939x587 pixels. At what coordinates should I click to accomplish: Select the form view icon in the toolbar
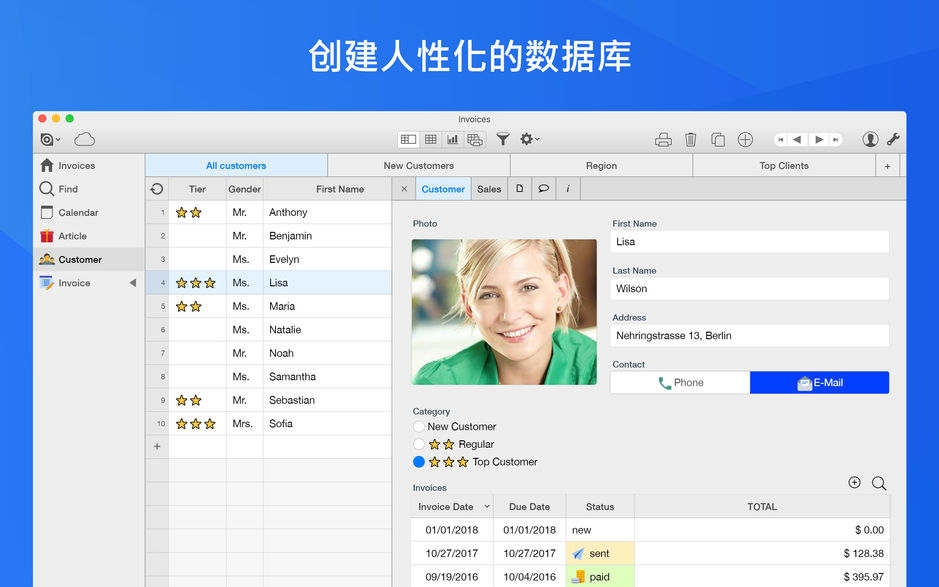coord(408,139)
